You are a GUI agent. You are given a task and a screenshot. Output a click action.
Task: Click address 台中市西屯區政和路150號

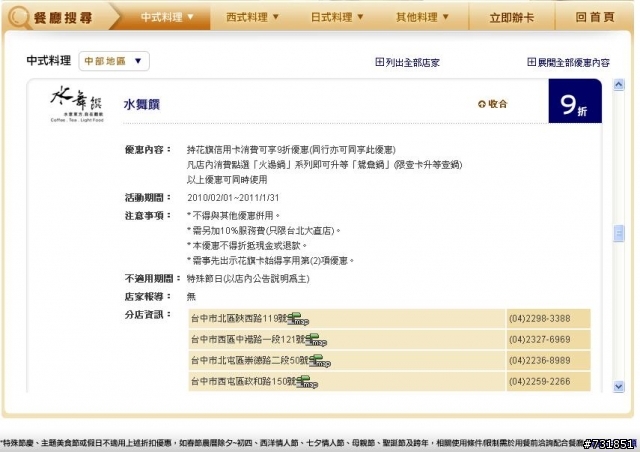244,381
